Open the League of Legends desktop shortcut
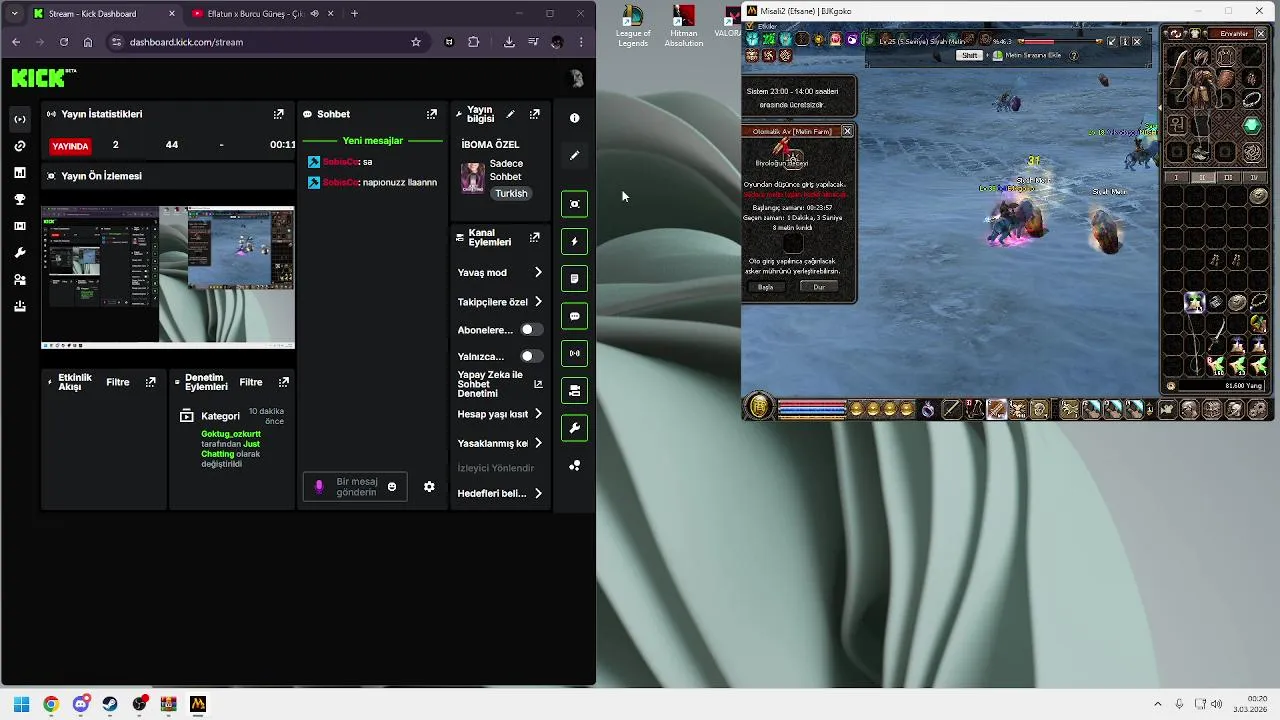The width and height of the screenshot is (1280, 720). point(633,25)
